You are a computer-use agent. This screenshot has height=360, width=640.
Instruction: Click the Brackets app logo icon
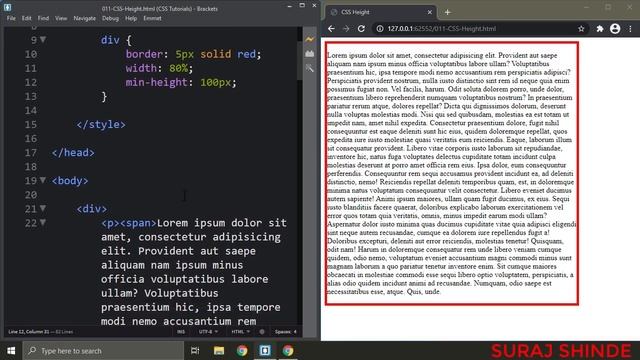point(7,7)
